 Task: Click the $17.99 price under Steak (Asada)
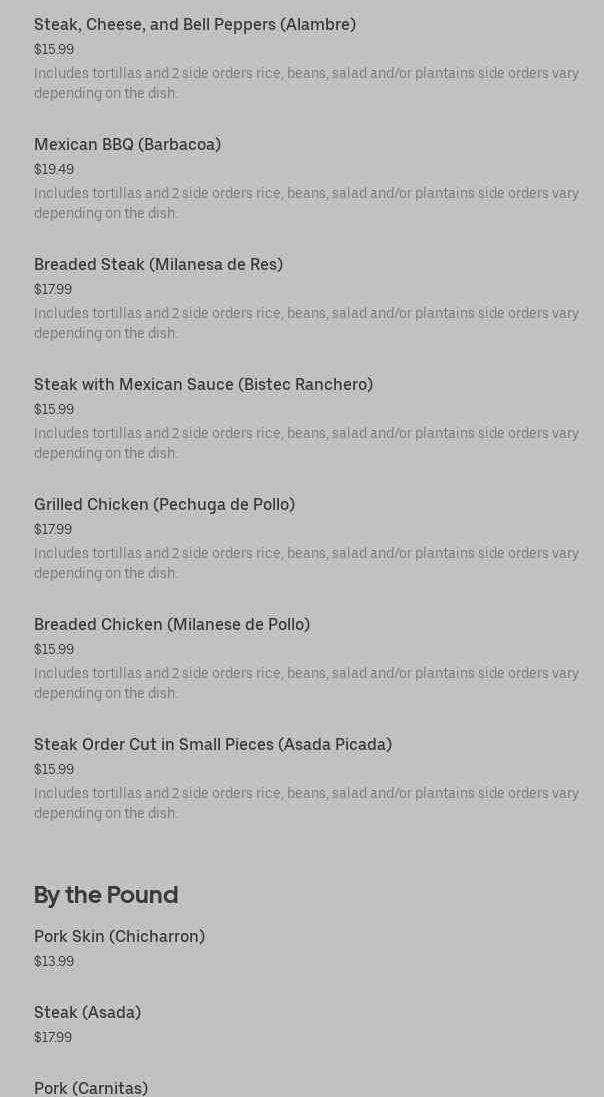[x=53, y=1038]
